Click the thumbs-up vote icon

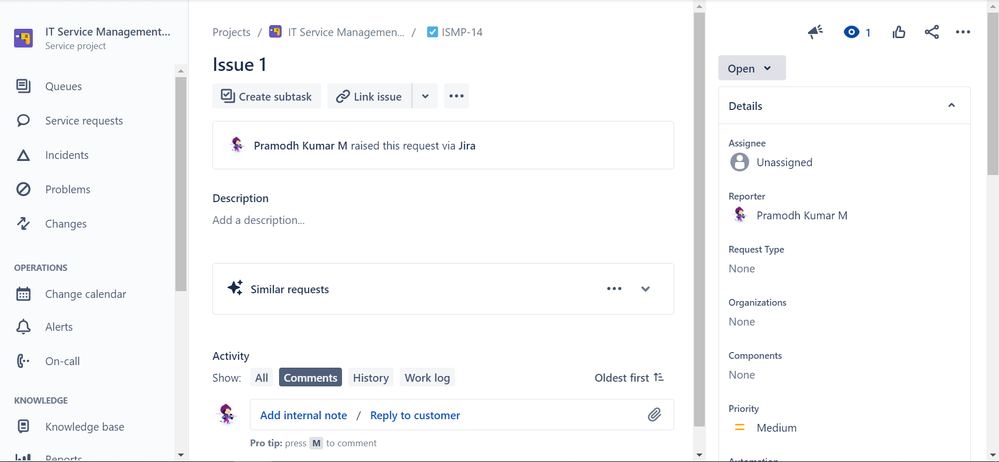click(899, 32)
